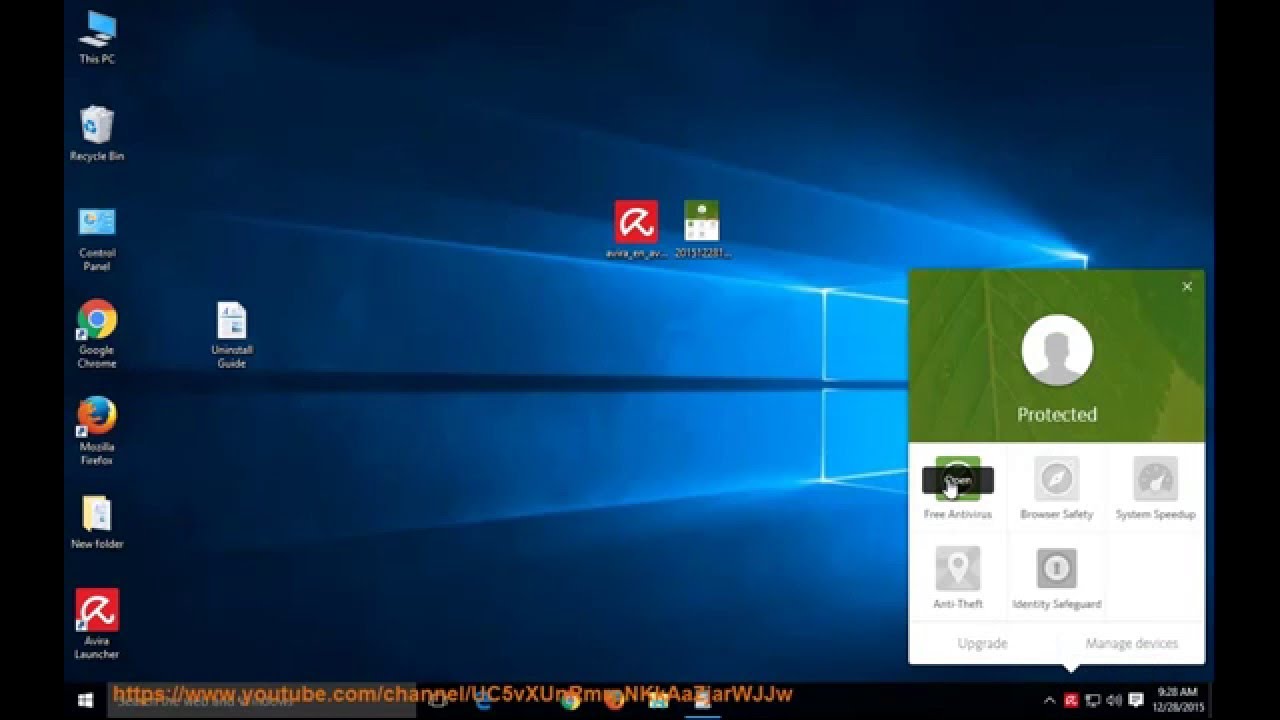Select the New folder desktop icon
1280x720 pixels.
(x=97, y=522)
